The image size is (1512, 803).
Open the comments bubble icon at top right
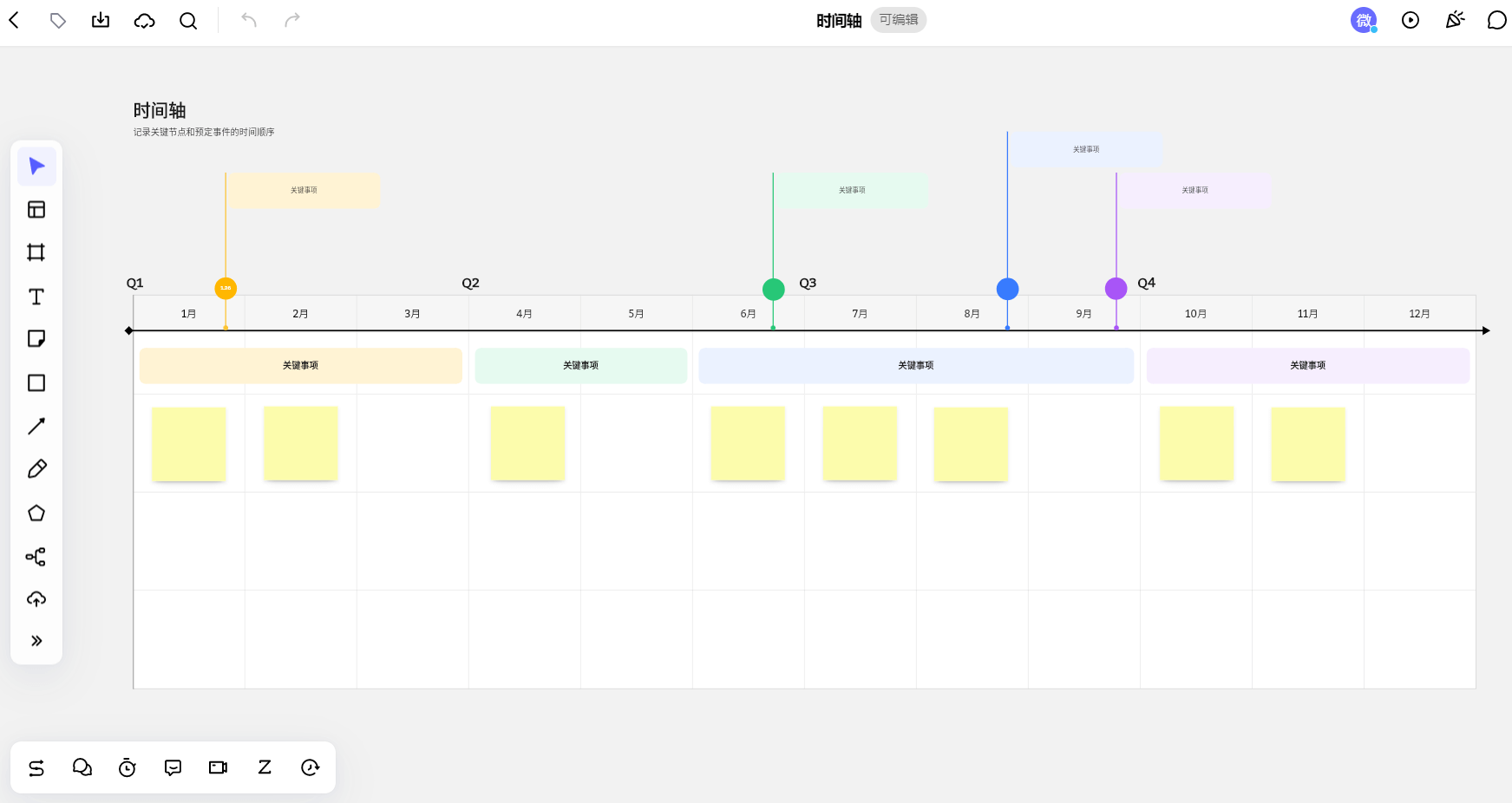click(1496, 20)
